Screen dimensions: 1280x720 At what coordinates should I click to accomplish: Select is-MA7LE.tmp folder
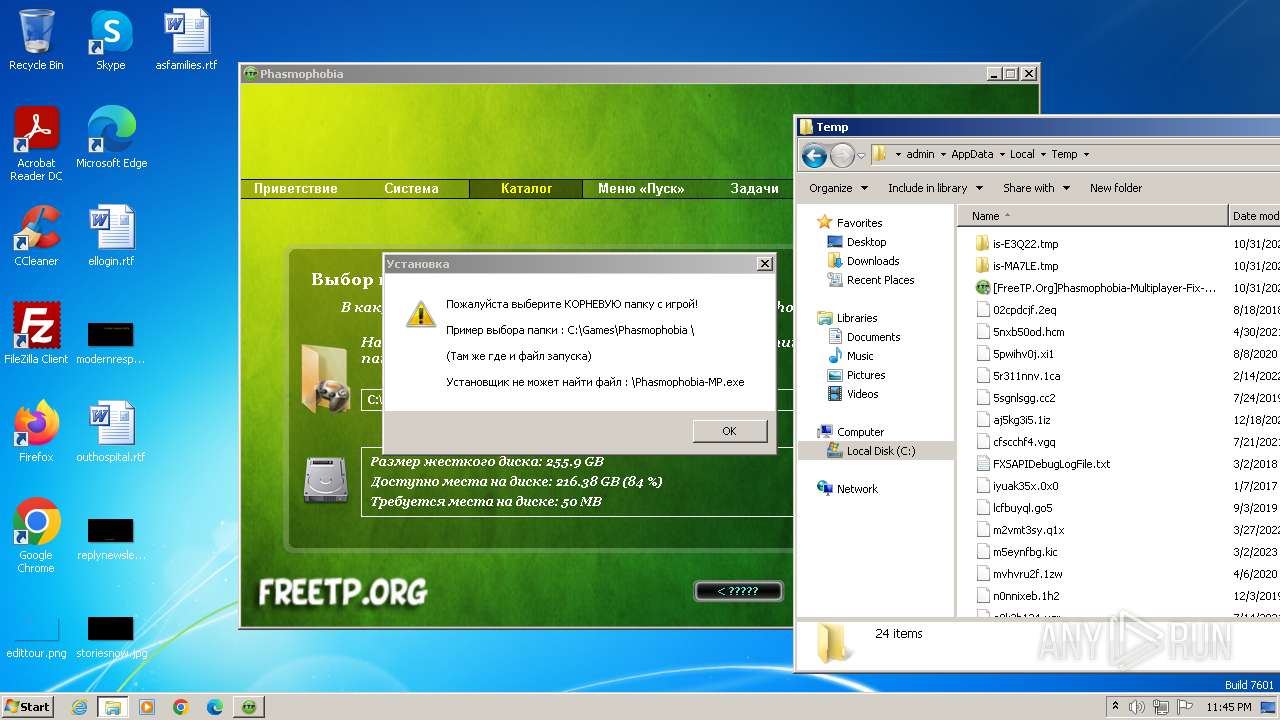[1025, 266]
